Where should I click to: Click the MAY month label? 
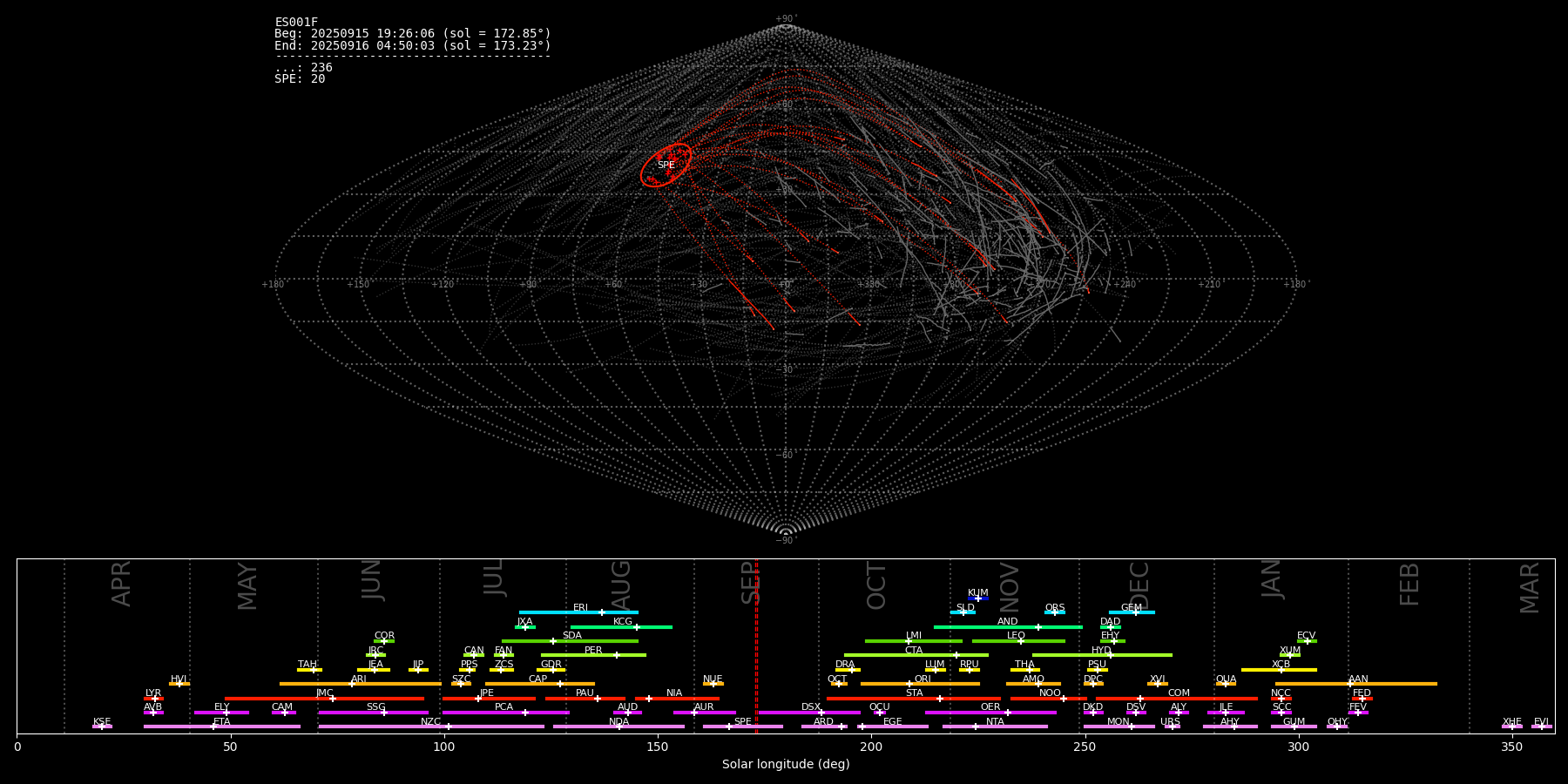[x=247, y=586]
